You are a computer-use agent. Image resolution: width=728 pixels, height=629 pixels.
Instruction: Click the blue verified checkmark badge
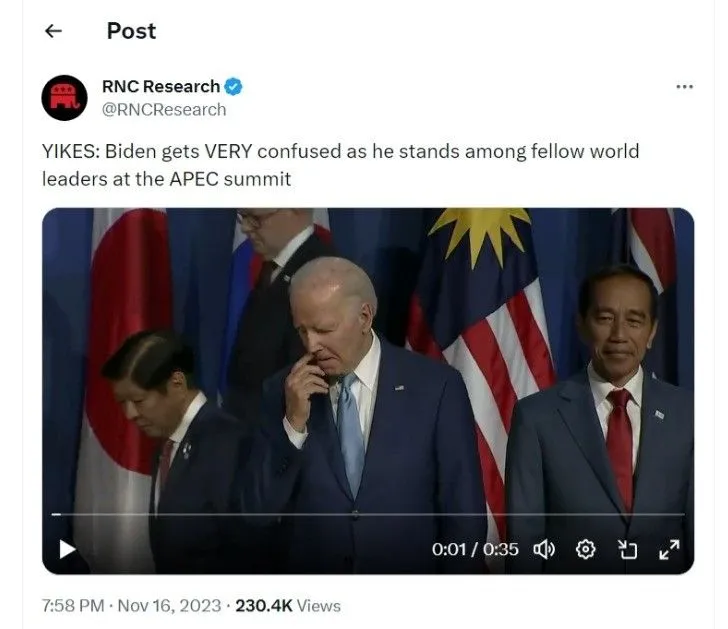233,87
